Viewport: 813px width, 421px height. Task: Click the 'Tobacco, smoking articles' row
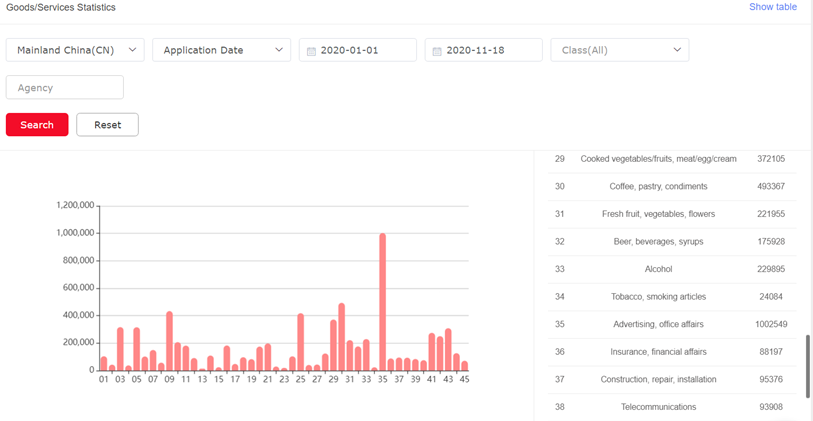[x=672, y=297]
